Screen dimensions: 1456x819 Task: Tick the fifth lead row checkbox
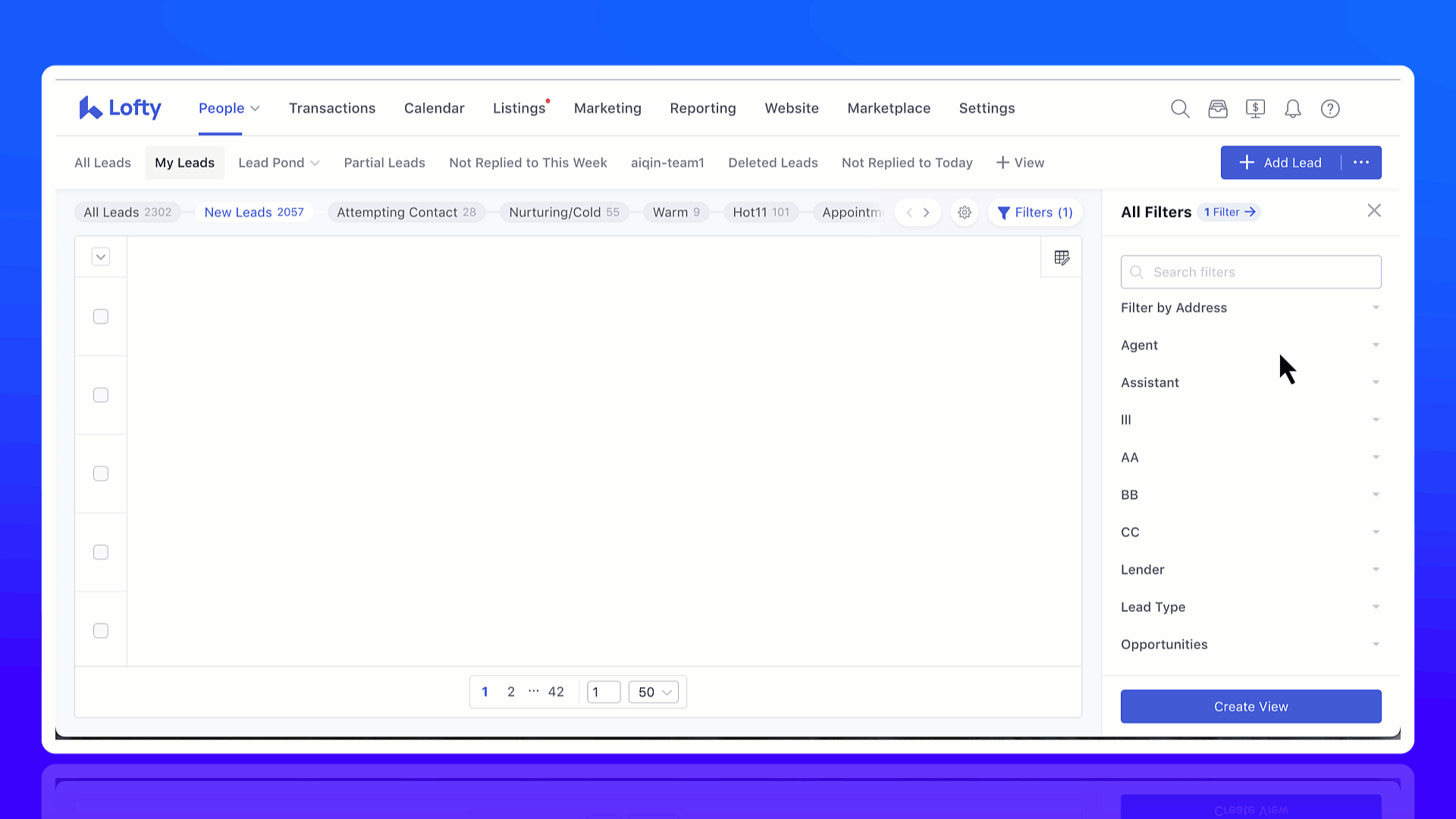(x=101, y=631)
